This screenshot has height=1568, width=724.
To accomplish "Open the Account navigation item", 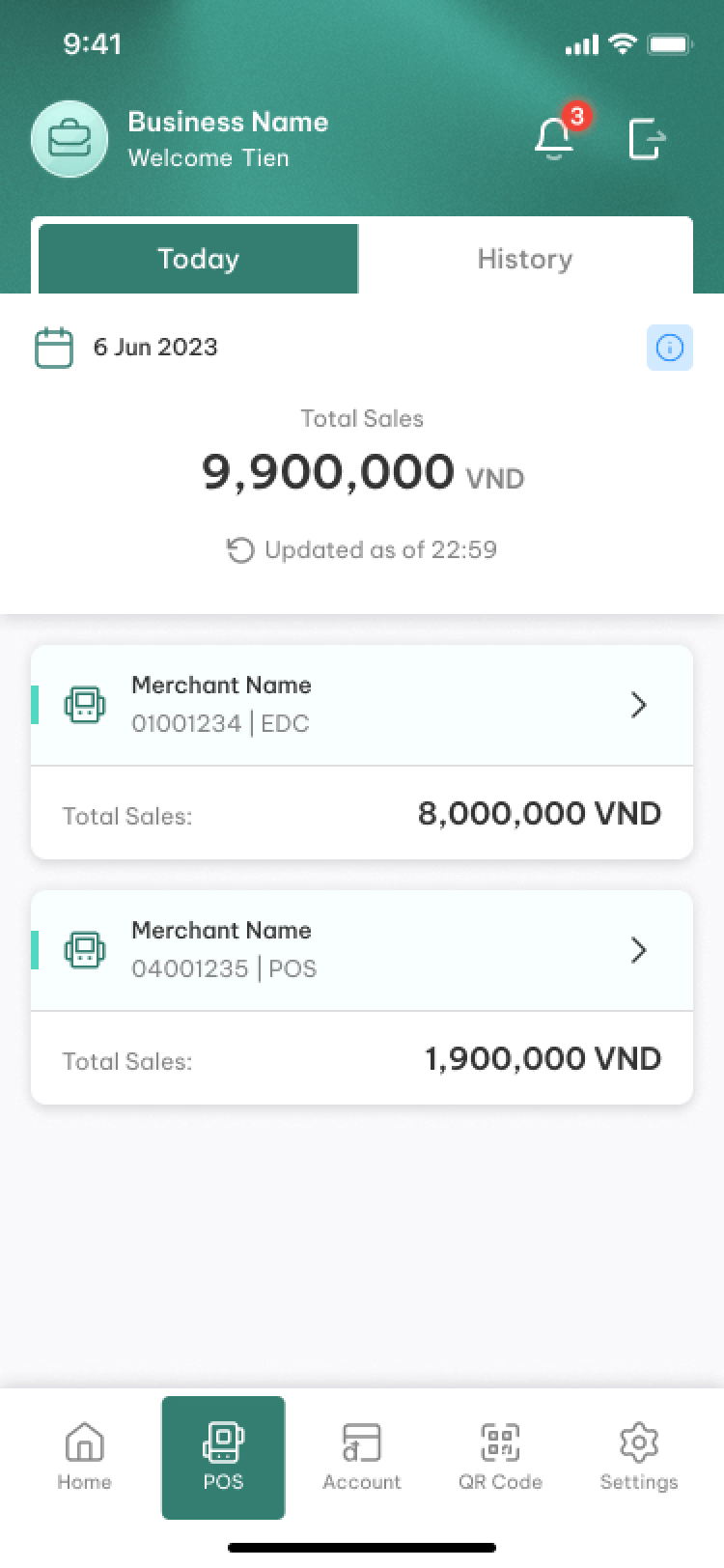I will (362, 1457).
